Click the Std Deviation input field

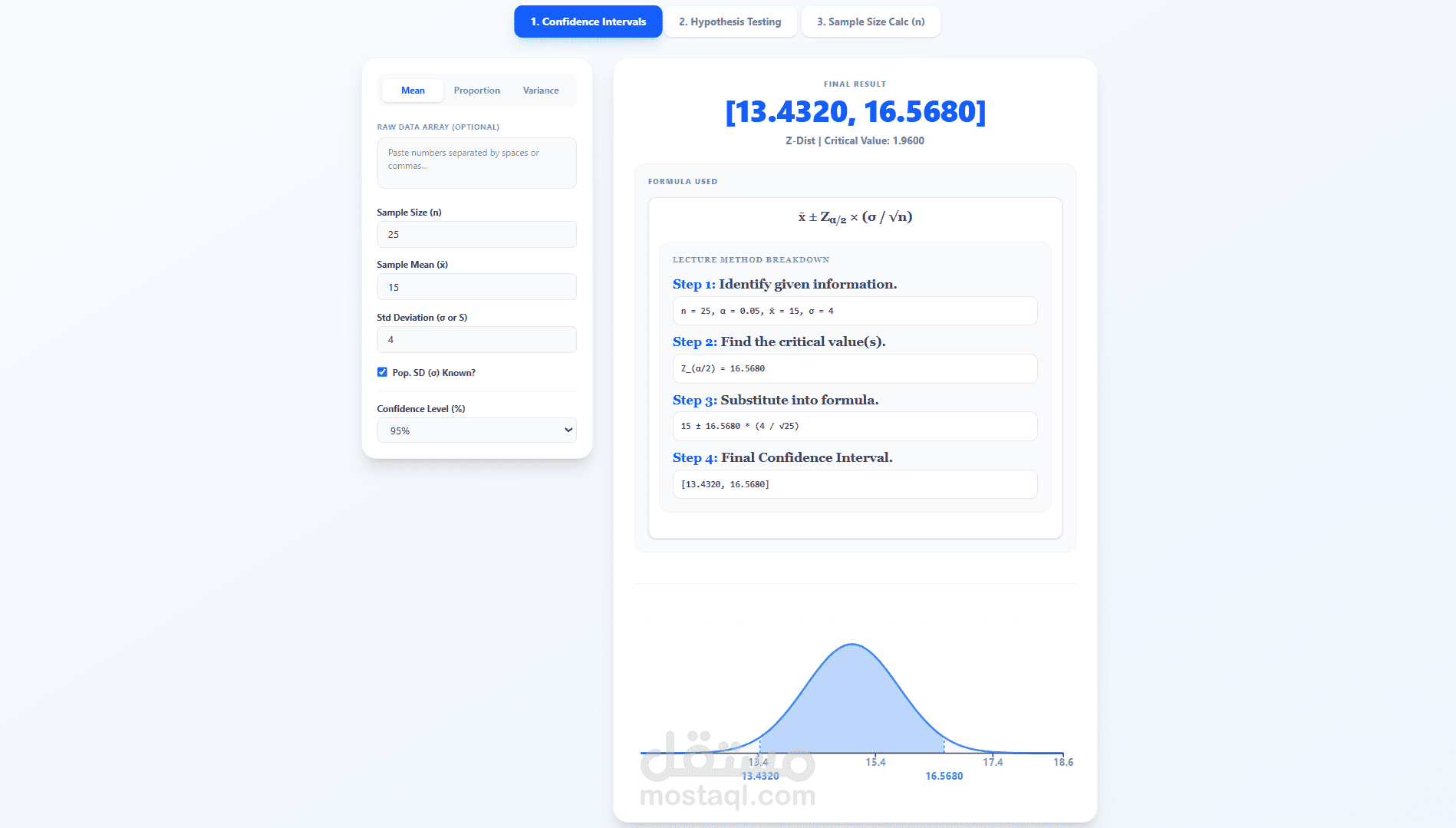click(x=477, y=340)
